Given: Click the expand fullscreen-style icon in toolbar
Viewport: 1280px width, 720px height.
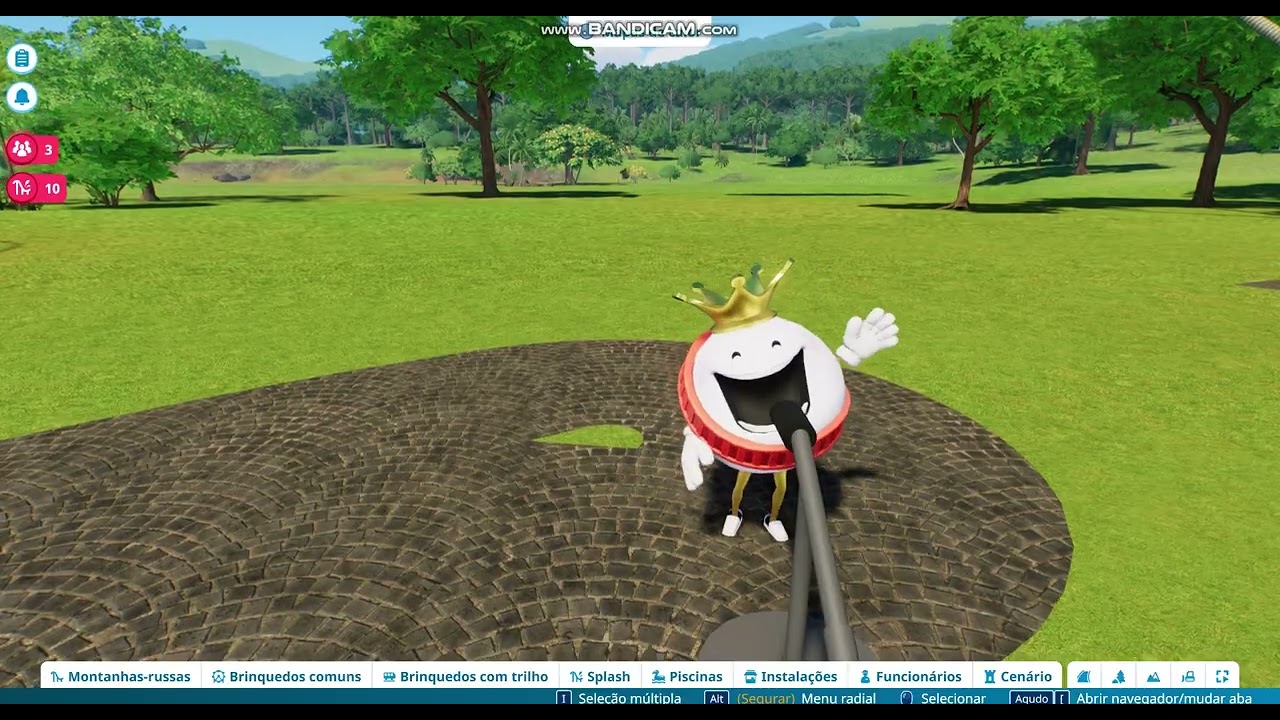Looking at the screenshot, I should (x=1222, y=677).
